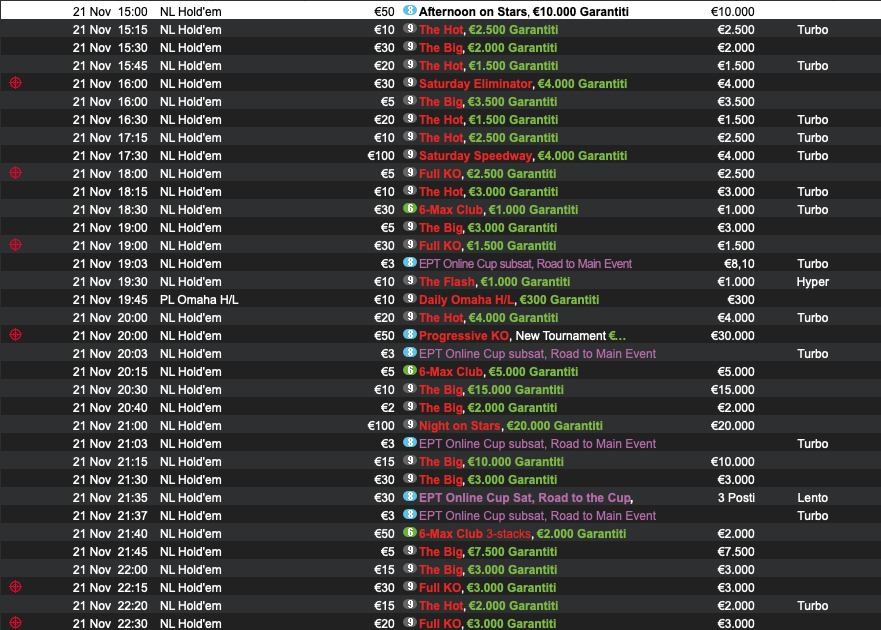The height and width of the screenshot is (630, 881).
Task: Click the €2 buy-in at 20:40
Action: [x=388, y=407]
